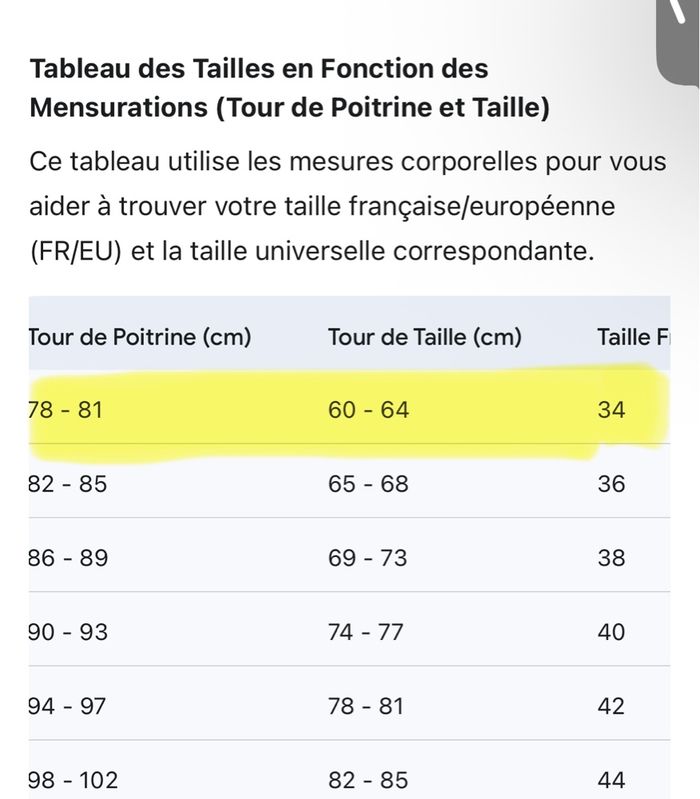Click the "Tour de Taille (cm)" column header

(425, 337)
